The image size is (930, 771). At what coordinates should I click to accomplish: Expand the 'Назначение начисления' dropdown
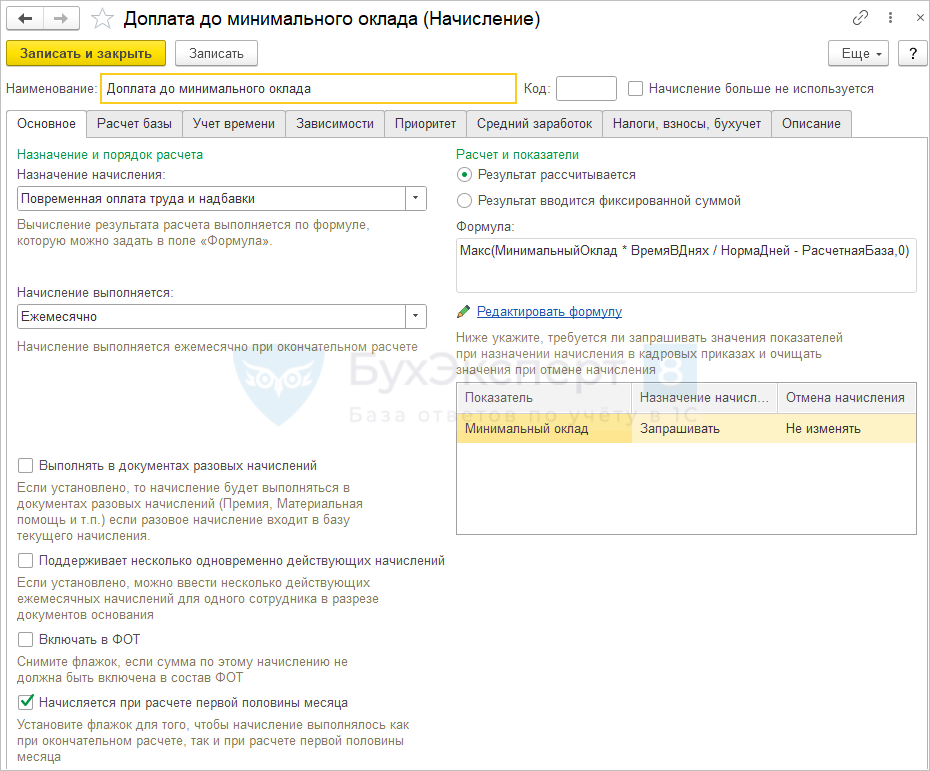pyautogui.click(x=416, y=198)
